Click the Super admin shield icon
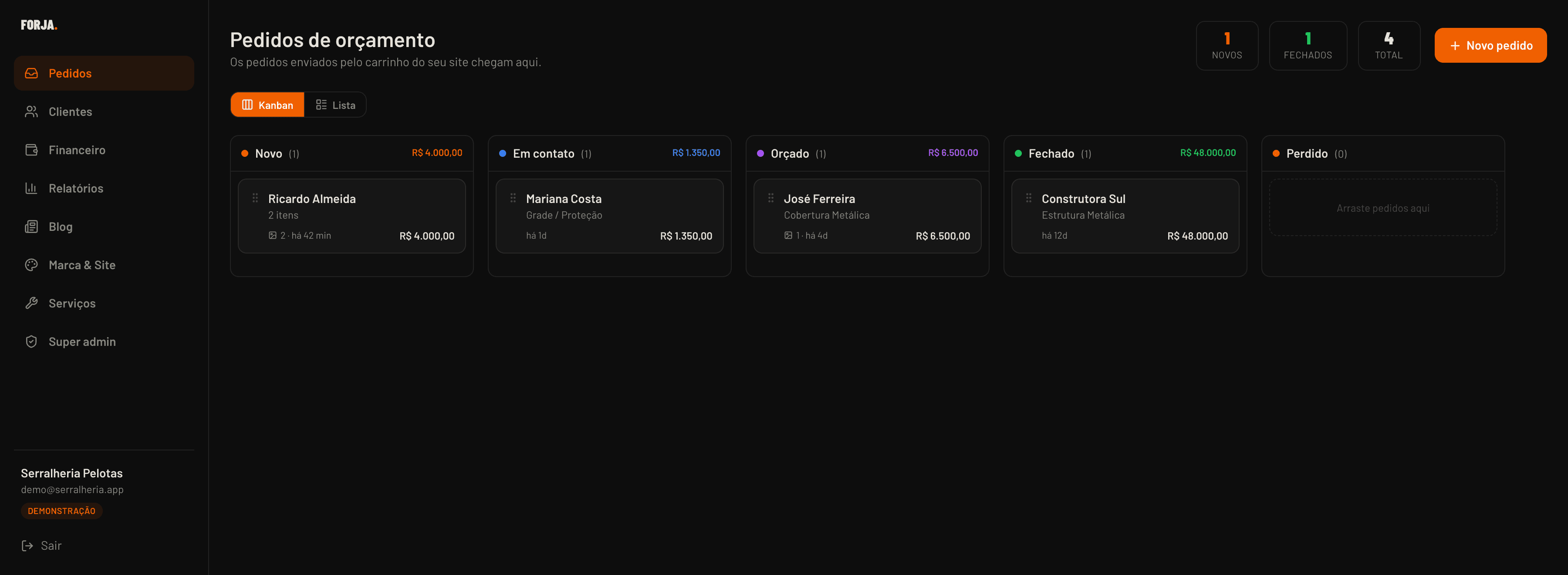Screen dimensions: 1568x575 coord(32,342)
